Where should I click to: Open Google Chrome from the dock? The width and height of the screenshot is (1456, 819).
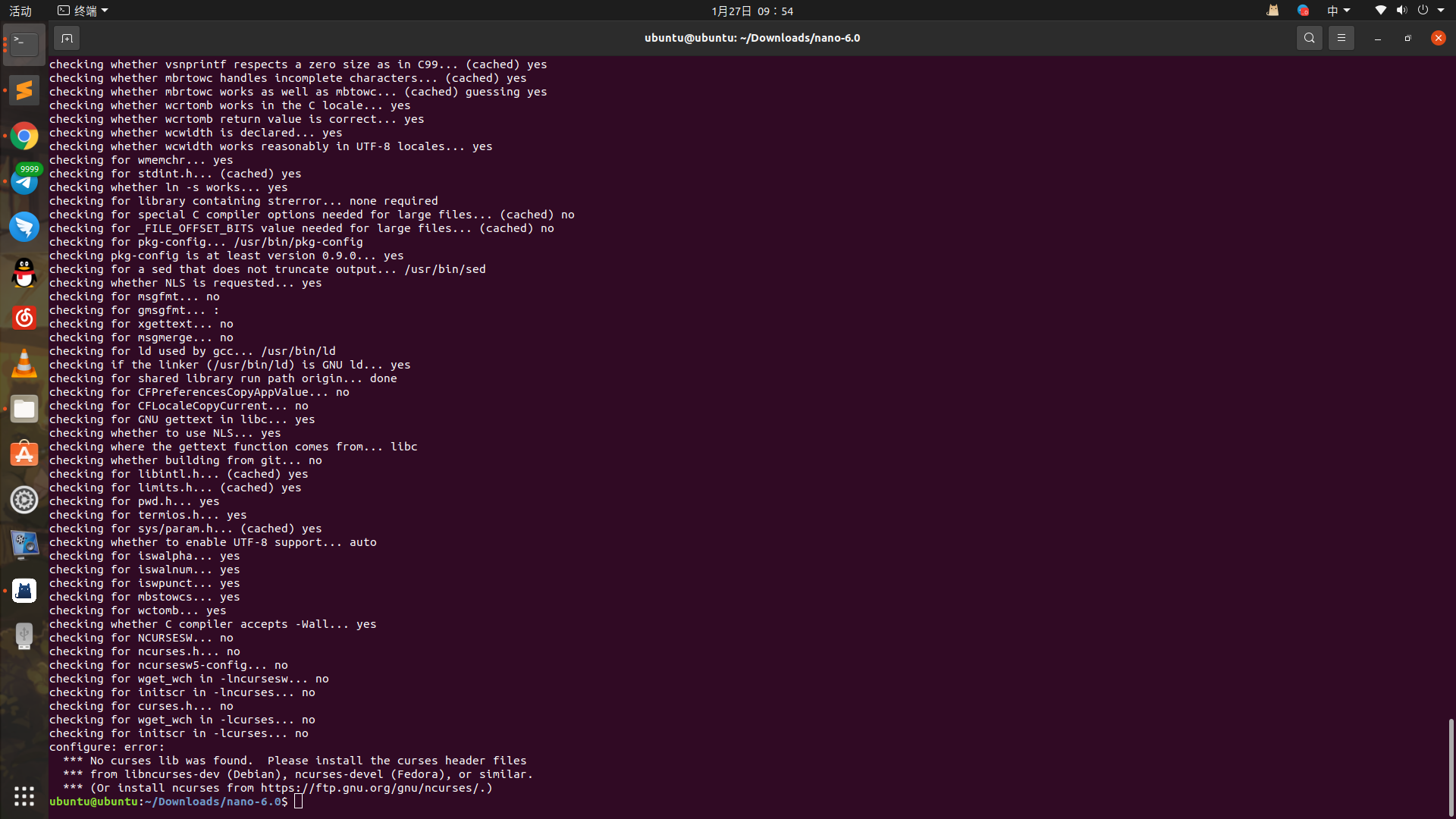[24, 136]
